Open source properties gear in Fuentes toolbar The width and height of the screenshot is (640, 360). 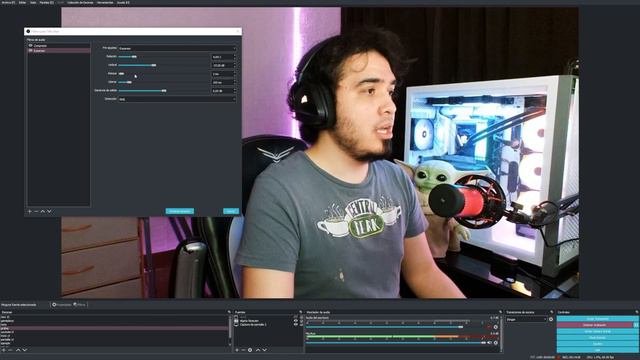250,350
